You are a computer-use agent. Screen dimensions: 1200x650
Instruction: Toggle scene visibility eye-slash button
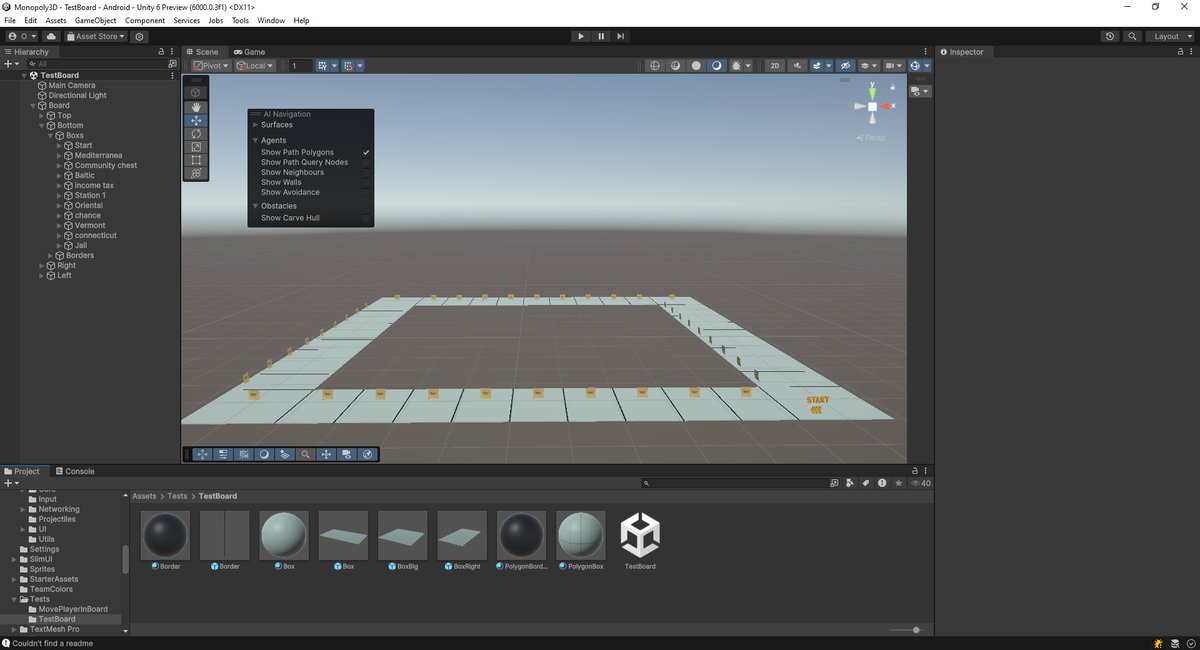845,66
